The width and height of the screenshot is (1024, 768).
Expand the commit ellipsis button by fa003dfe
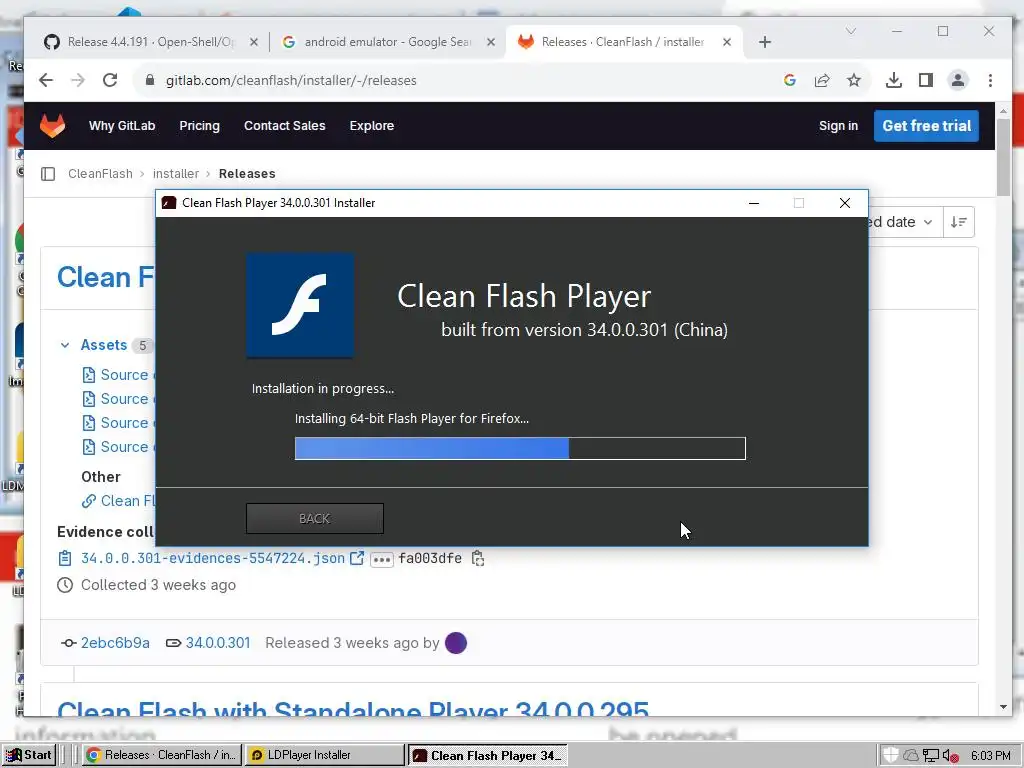382,560
